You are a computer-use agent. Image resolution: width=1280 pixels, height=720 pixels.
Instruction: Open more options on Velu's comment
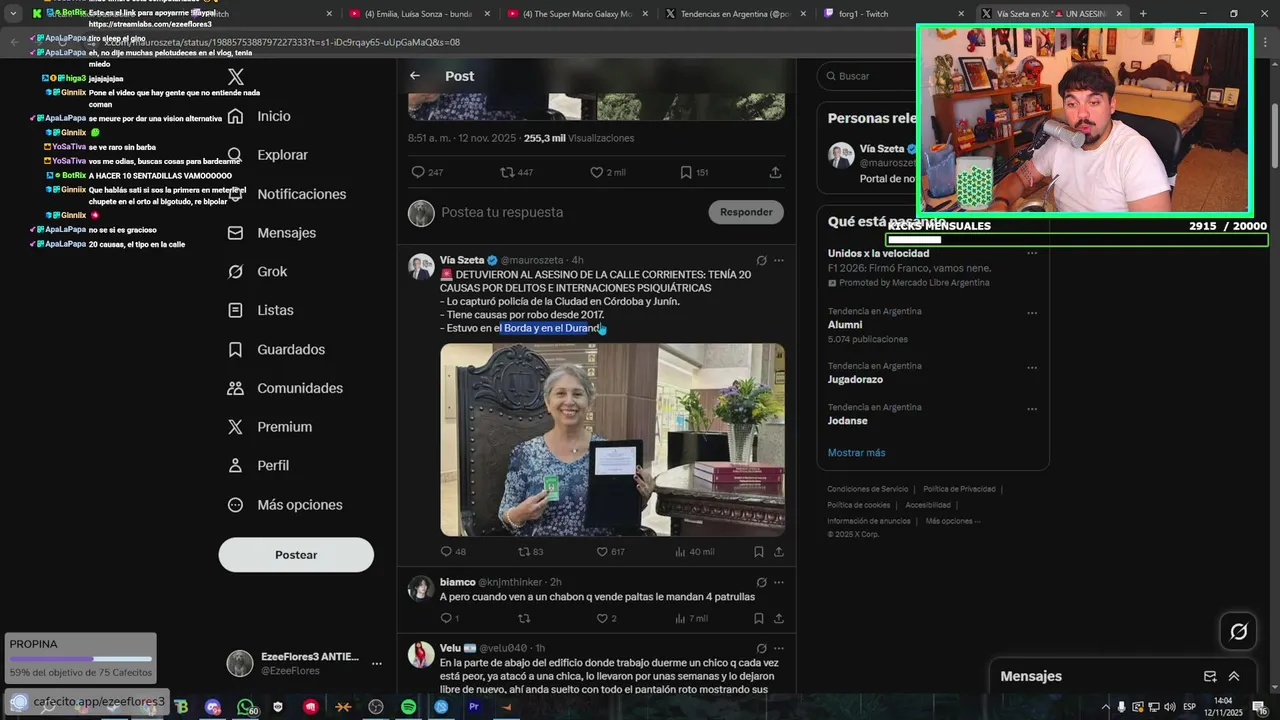coord(779,648)
